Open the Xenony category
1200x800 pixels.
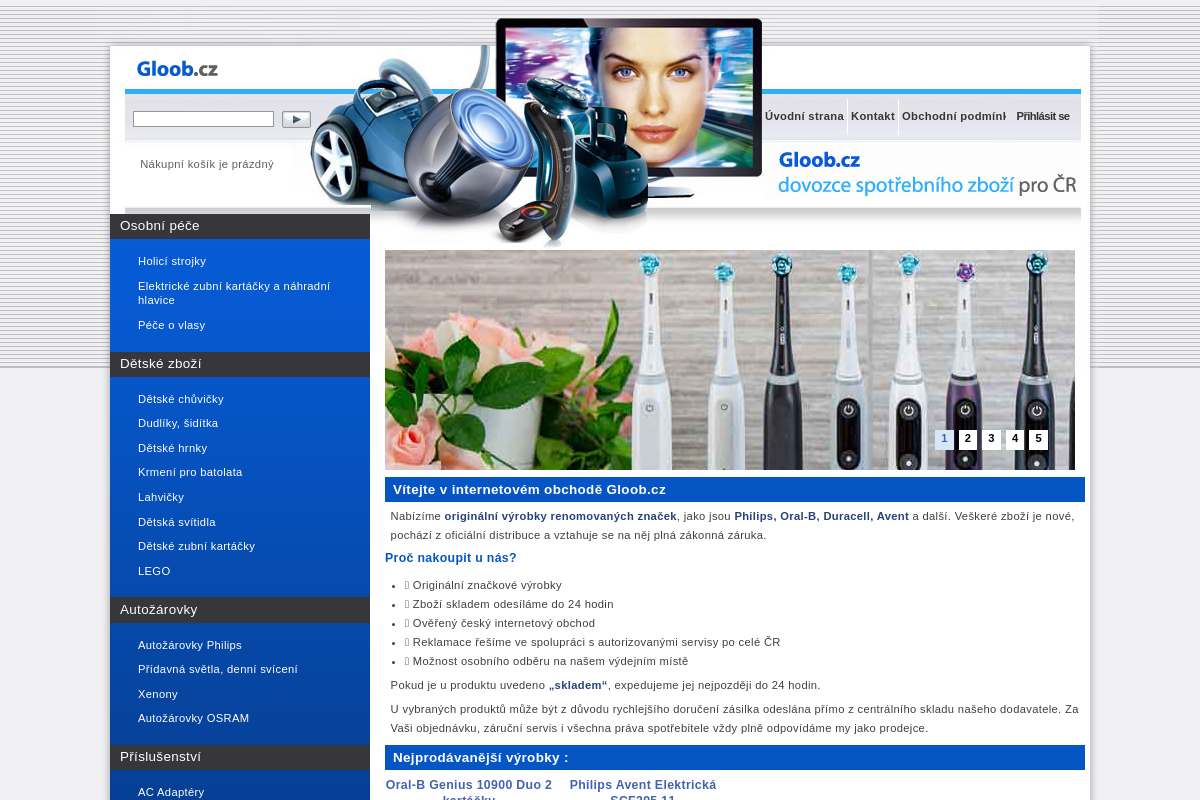(158, 694)
